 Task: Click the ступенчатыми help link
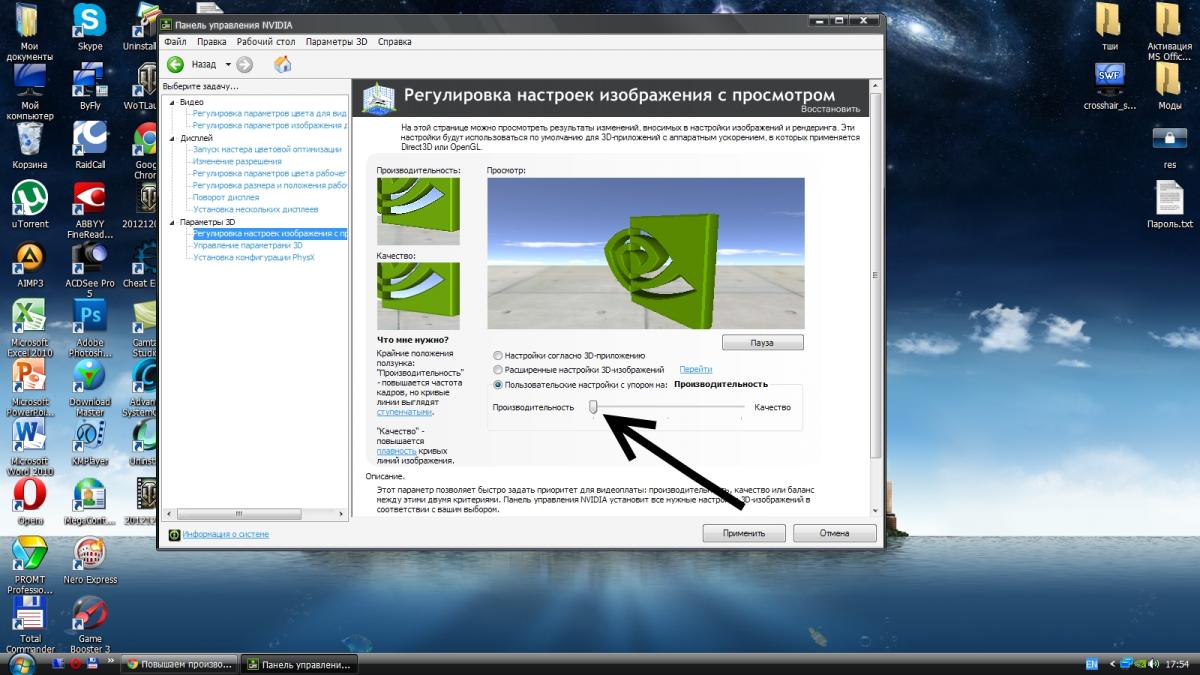pyautogui.click(x=404, y=412)
